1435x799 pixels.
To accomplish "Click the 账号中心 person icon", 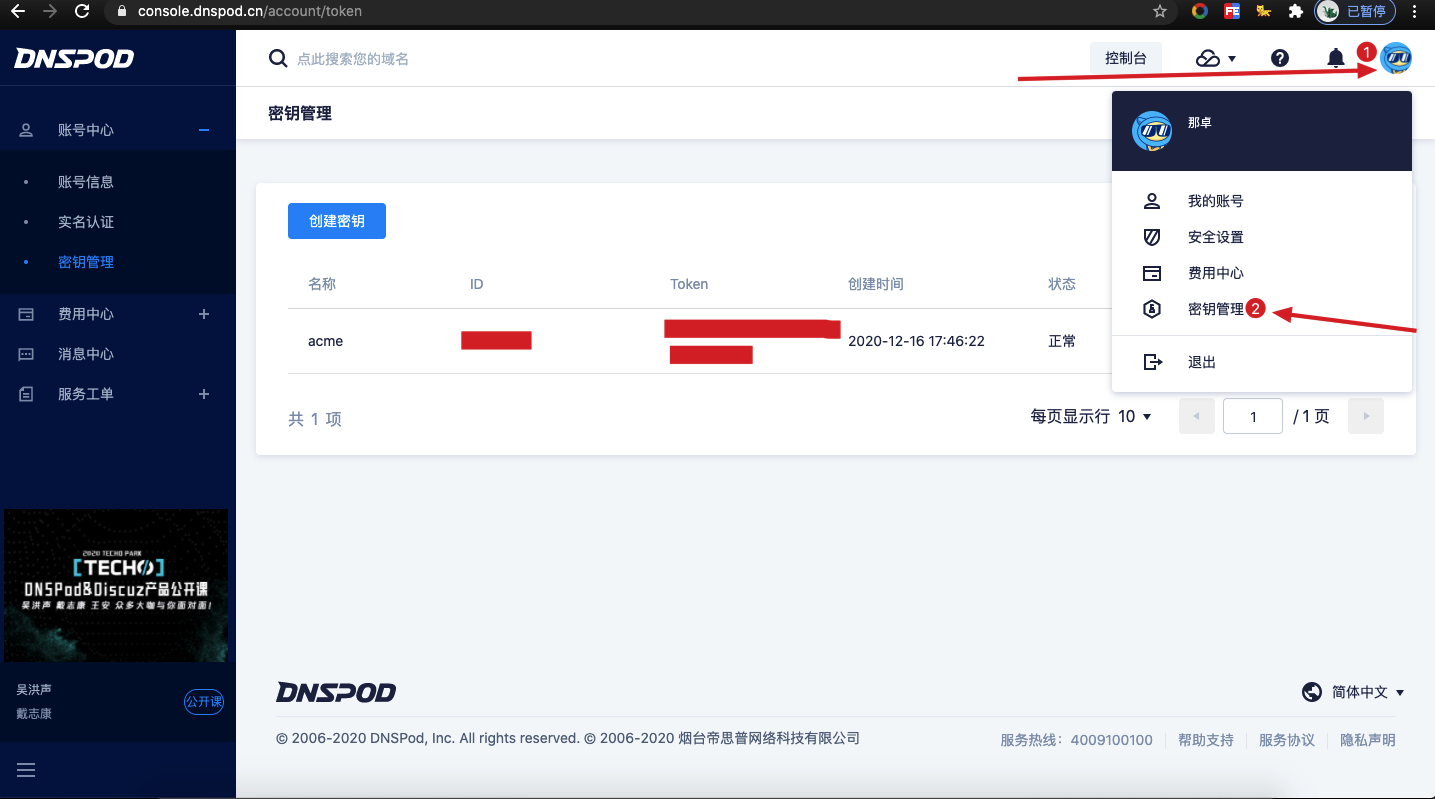I will coord(26,130).
